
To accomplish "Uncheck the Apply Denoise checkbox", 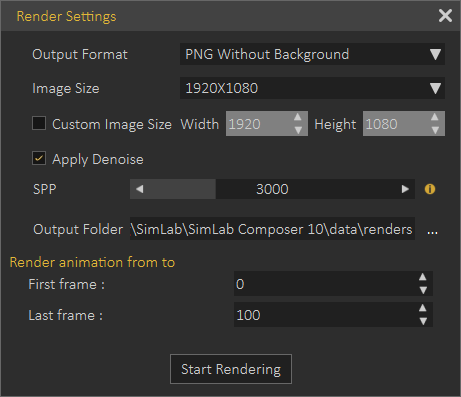I will click(39, 158).
